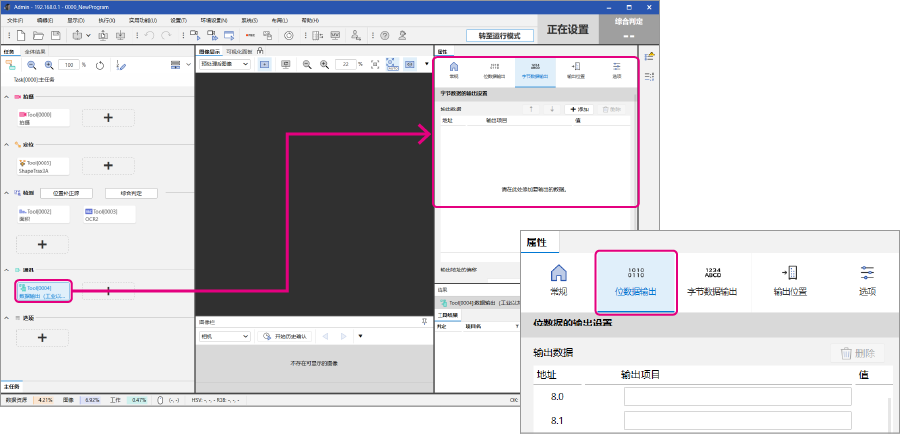Open the 相机 dropdown in image bar
The image size is (900, 434).
[x=223, y=336]
